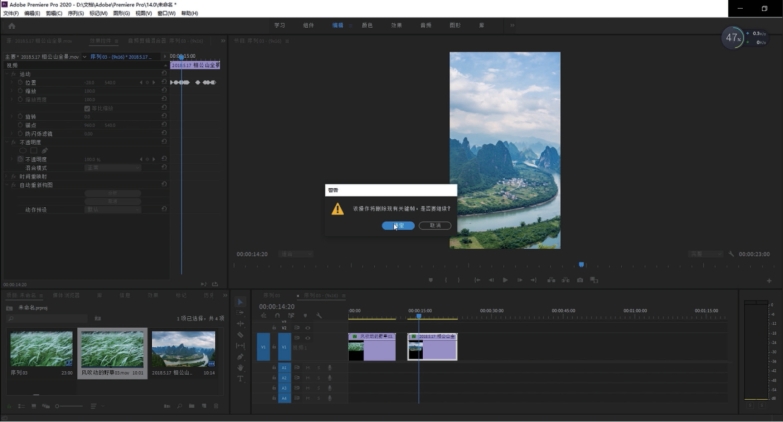This screenshot has width=783, height=422.
Task: Open timeline display settings wrench
Action: pos(319,316)
